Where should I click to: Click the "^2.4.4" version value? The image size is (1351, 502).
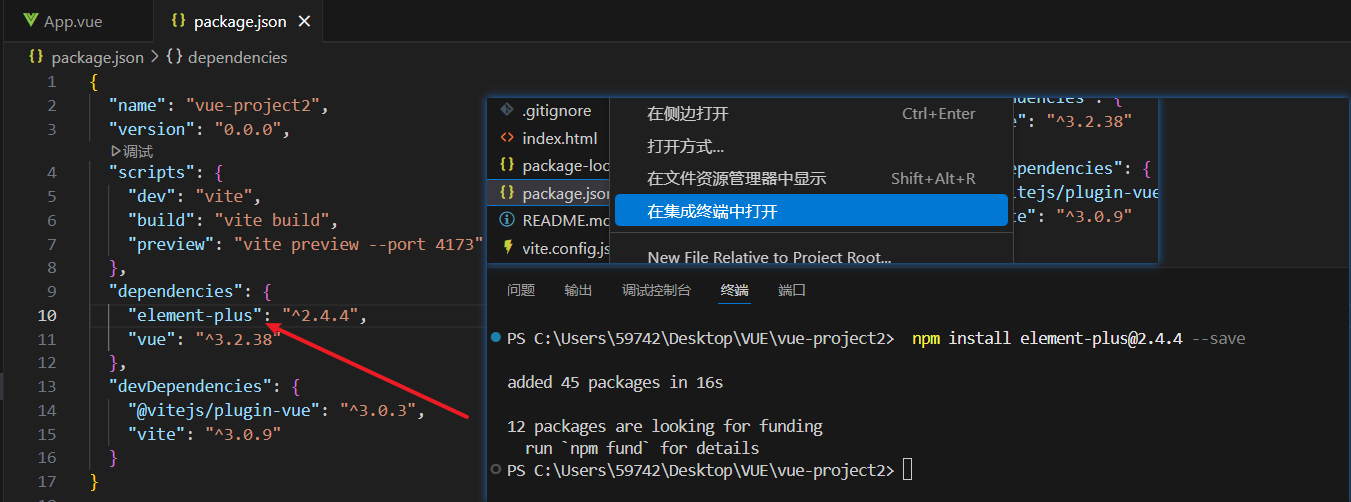click(321, 315)
